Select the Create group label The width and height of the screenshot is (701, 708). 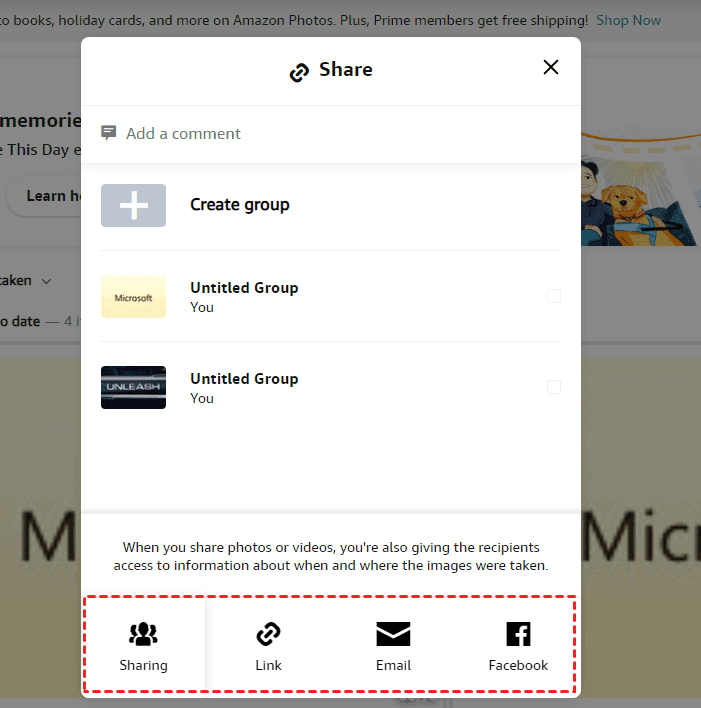pos(240,205)
